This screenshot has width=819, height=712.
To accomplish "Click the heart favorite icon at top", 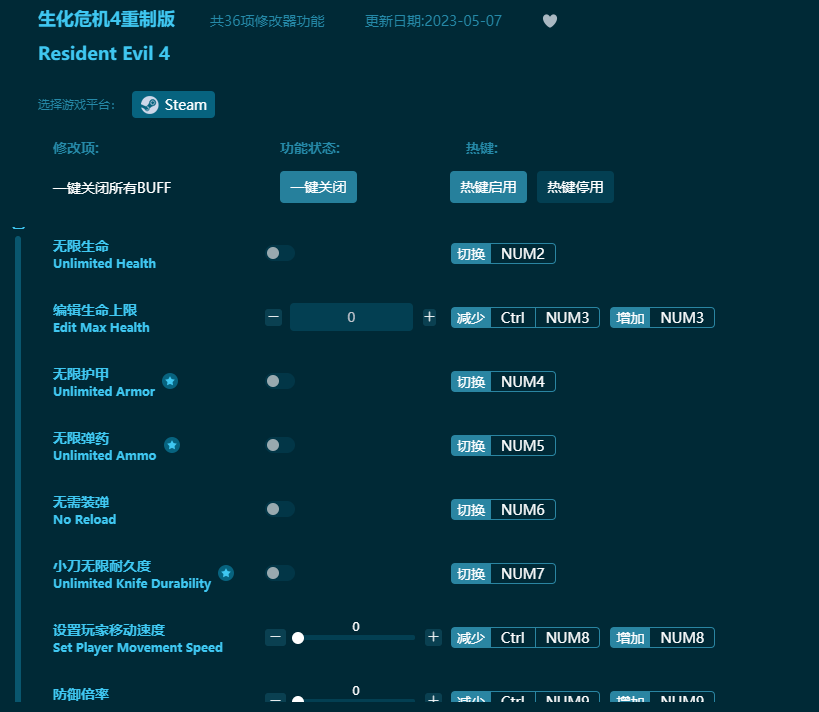I will [x=550, y=20].
